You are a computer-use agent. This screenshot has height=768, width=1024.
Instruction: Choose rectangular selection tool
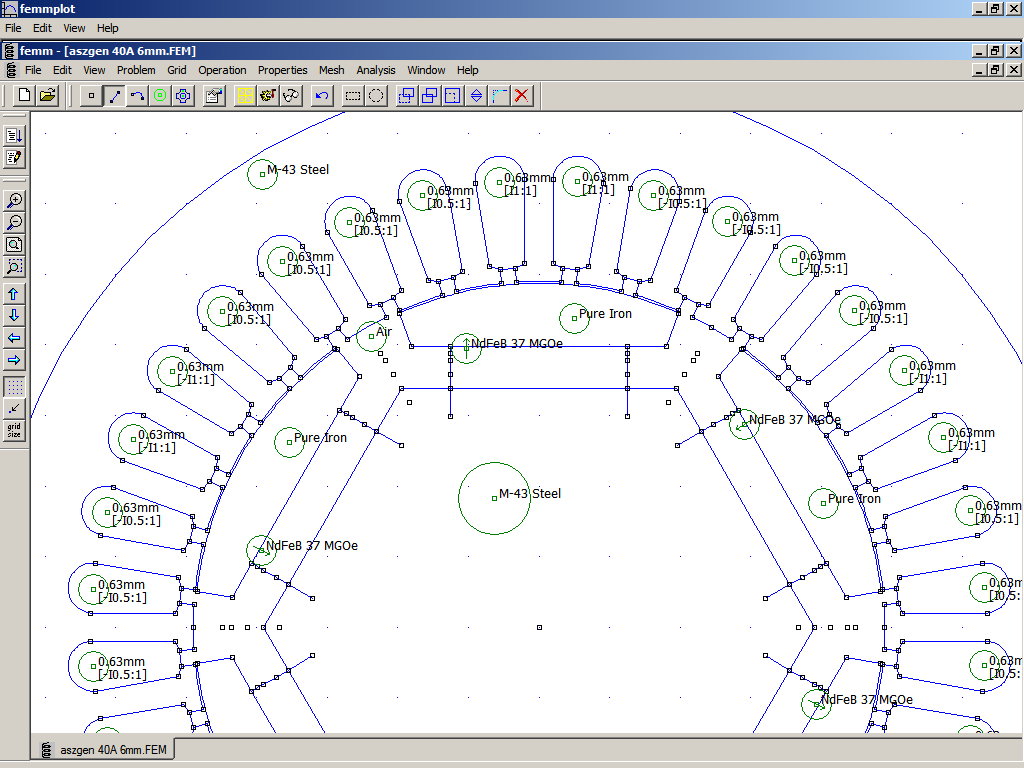(353, 96)
